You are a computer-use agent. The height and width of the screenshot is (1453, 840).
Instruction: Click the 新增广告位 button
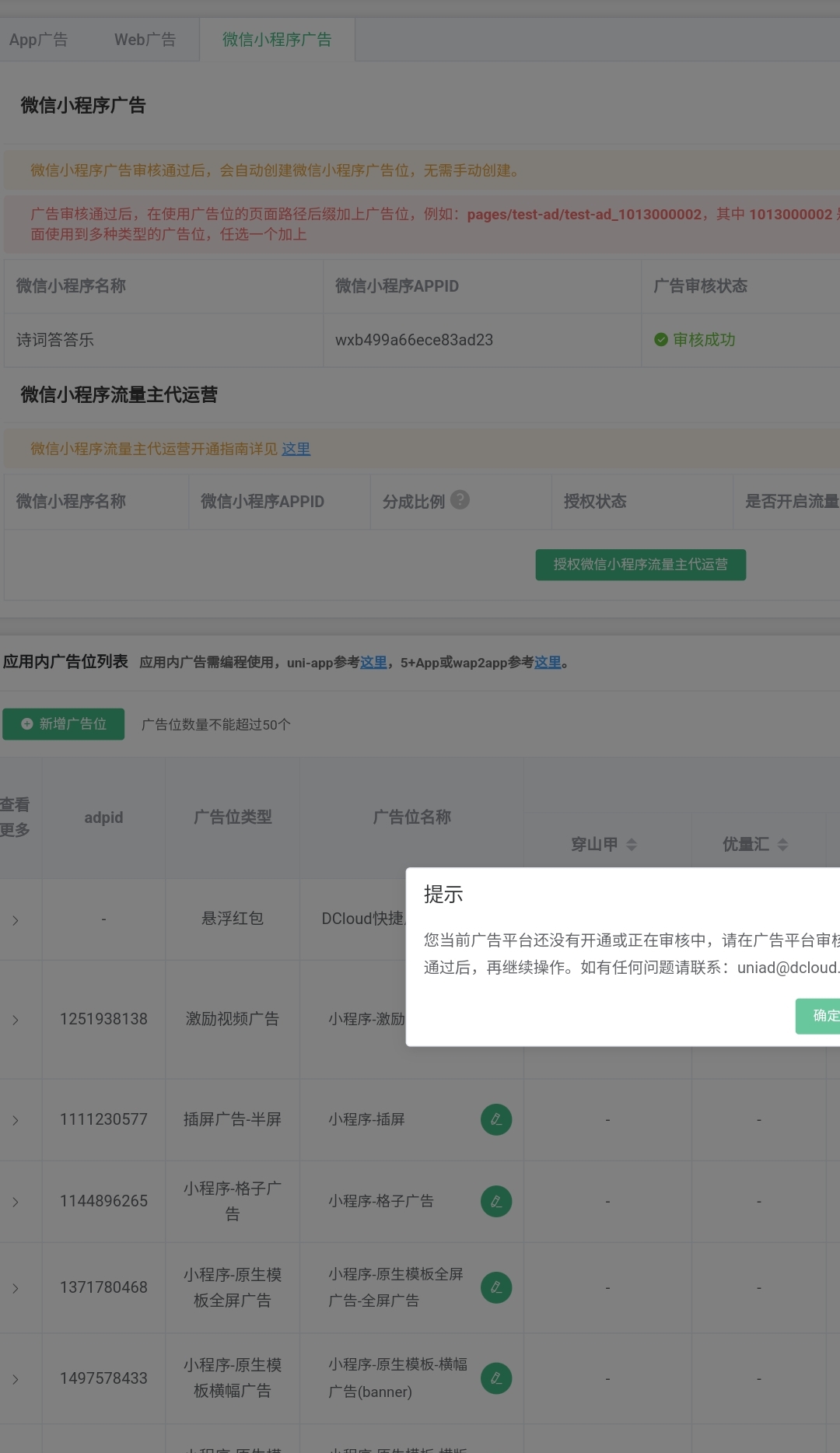tap(64, 724)
